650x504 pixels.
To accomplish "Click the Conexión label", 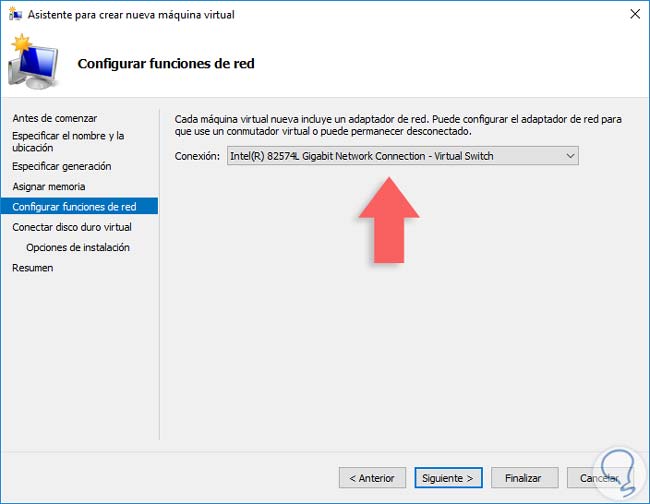I will click(196, 156).
